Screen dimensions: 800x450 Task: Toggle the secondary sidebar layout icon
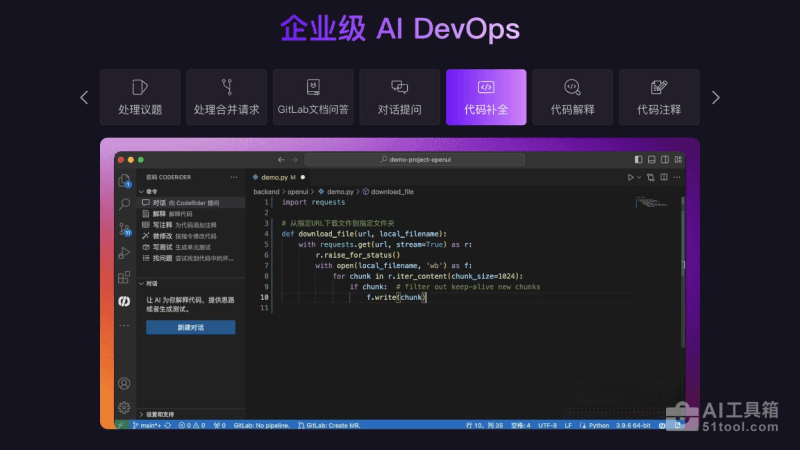point(665,160)
